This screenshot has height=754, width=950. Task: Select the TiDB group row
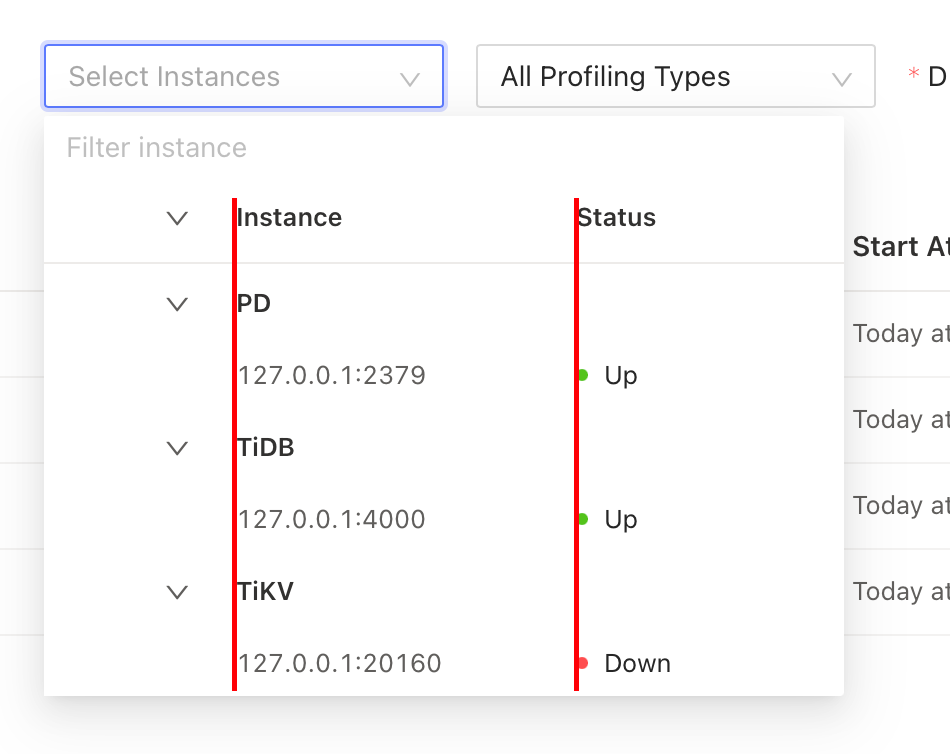(x=443, y=448)
